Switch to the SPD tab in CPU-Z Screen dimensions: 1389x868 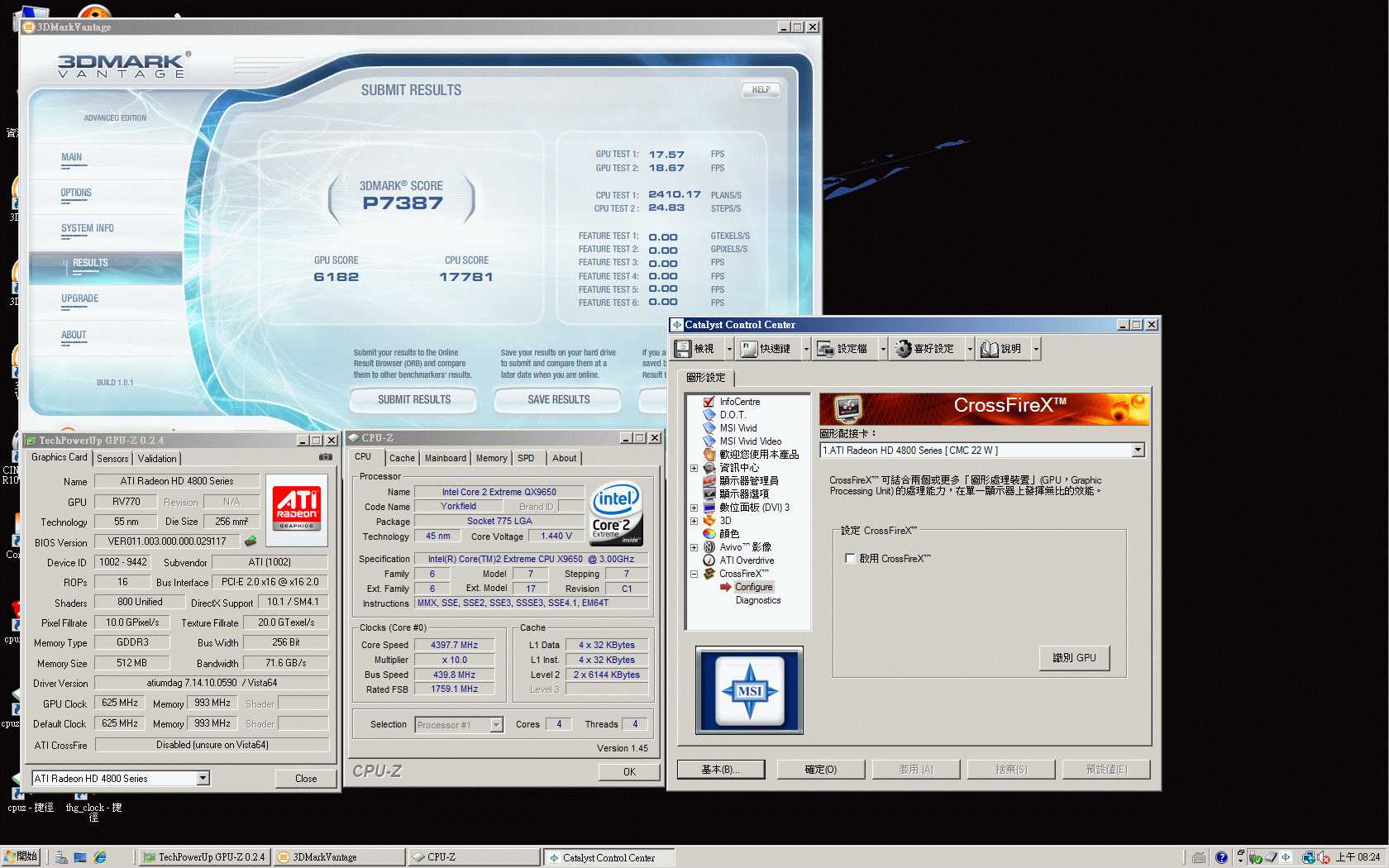pyautogui.click(x=526, y=458)
